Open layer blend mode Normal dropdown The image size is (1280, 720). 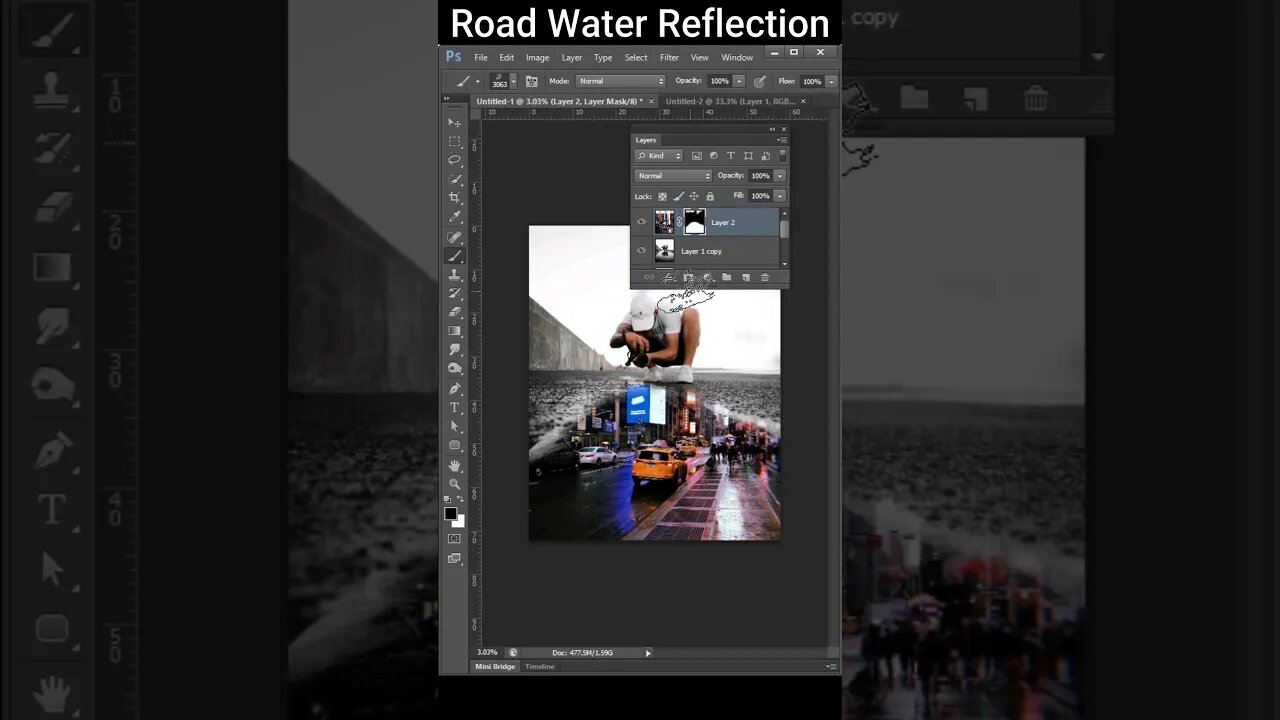[674, 176]
